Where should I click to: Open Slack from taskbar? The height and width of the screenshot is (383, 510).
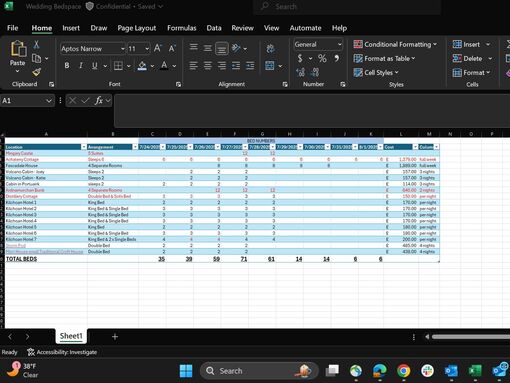(427, 371)
